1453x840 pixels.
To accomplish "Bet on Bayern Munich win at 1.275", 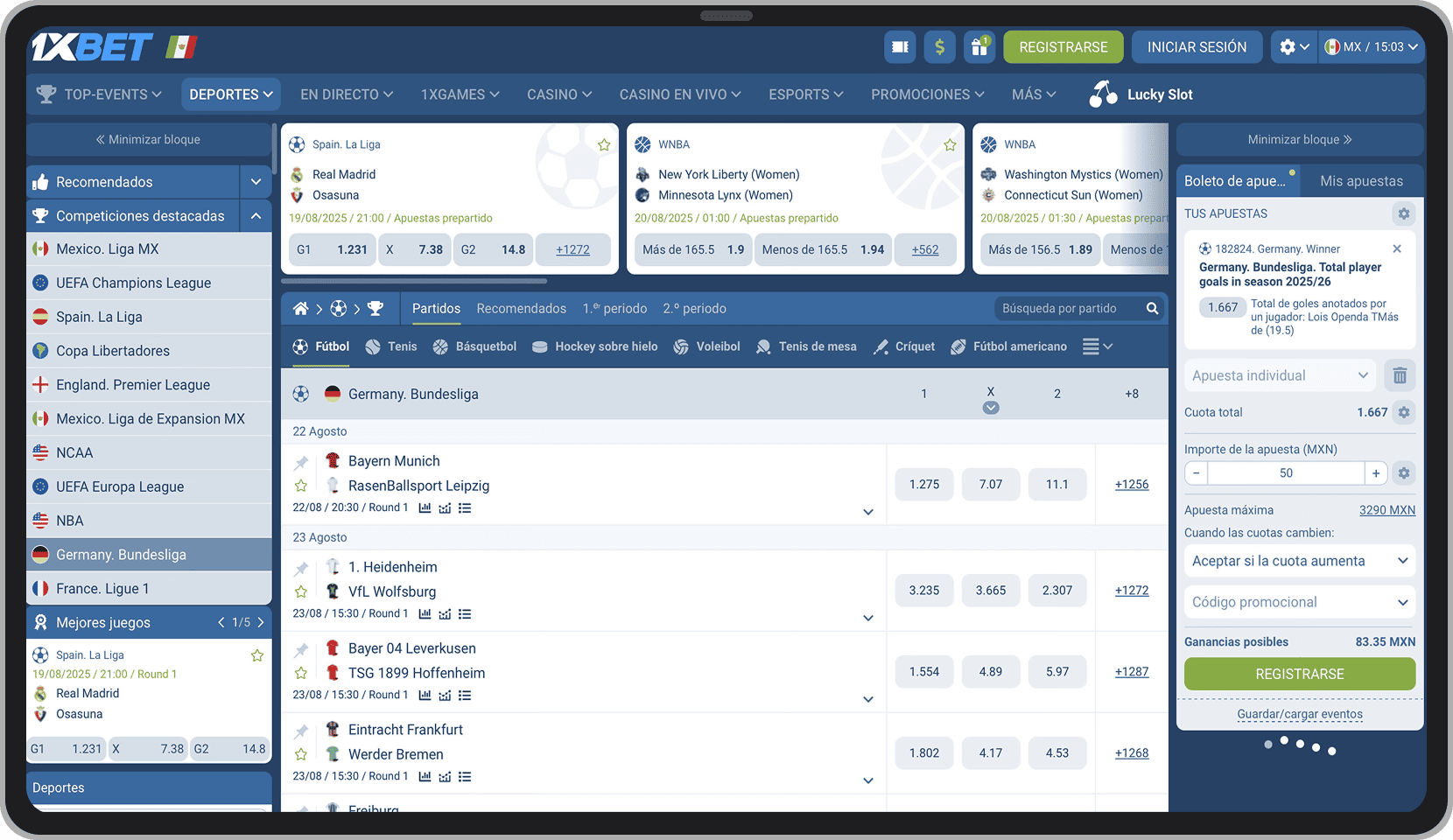I will 924,484.
